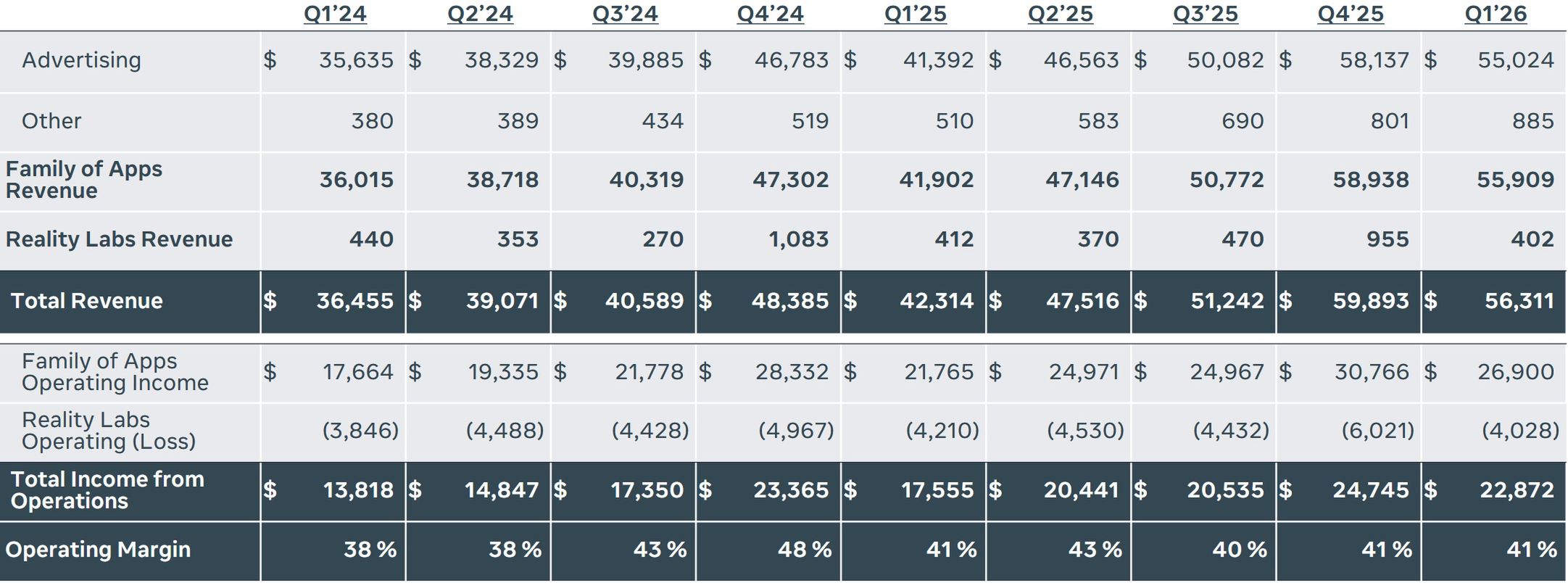Select Q4'24 Reality Labs Revenue value 1,083
The height and width of the screenshot is (583, 1568).
click(x=798, y=239)
